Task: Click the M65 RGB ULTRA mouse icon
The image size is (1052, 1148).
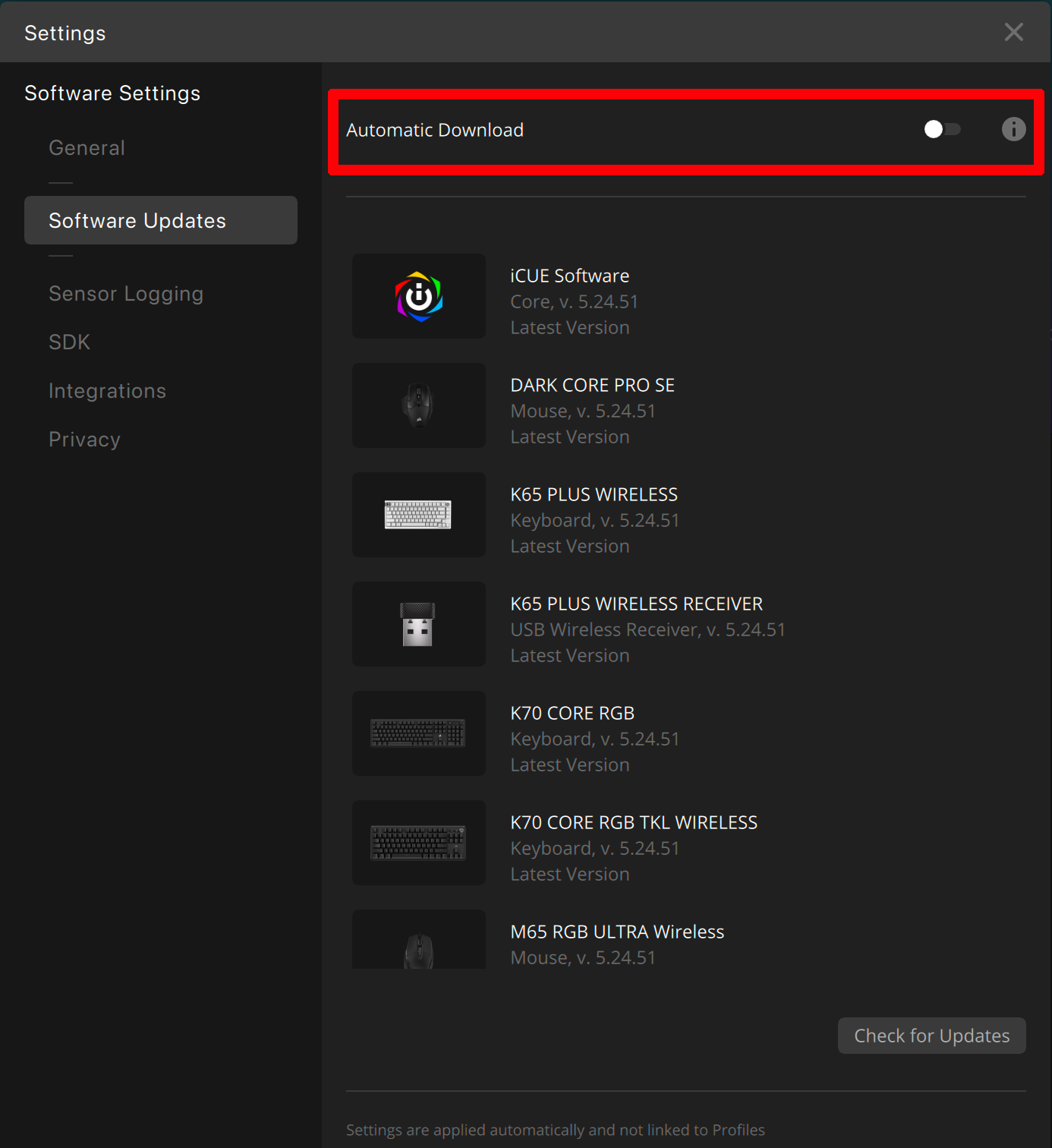Action: [x=418, y=948]
